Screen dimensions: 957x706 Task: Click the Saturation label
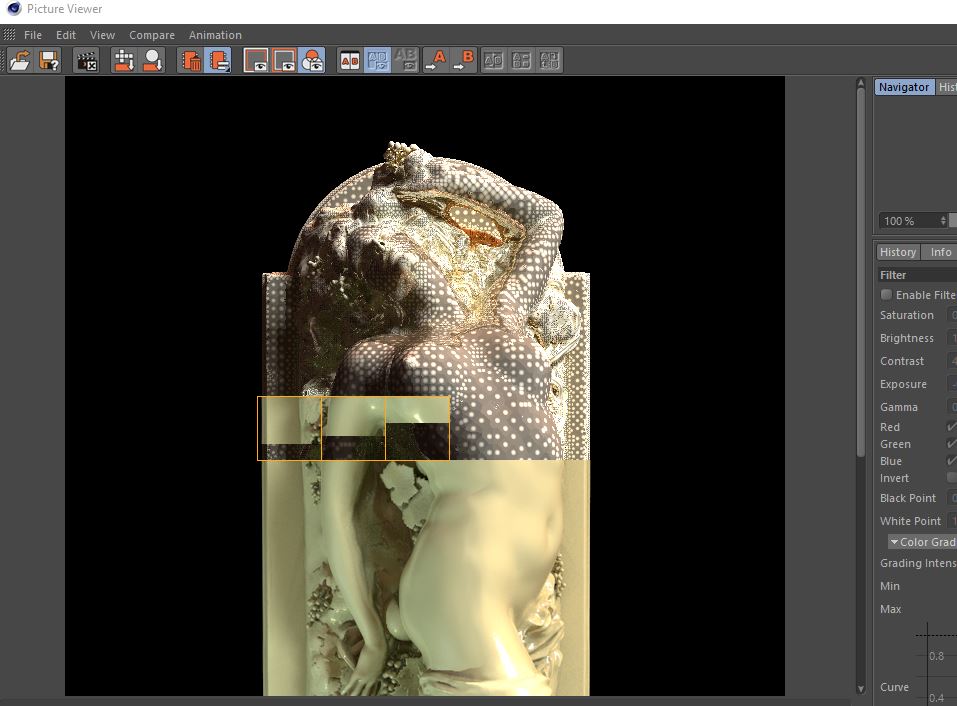[x=906, y=315]
